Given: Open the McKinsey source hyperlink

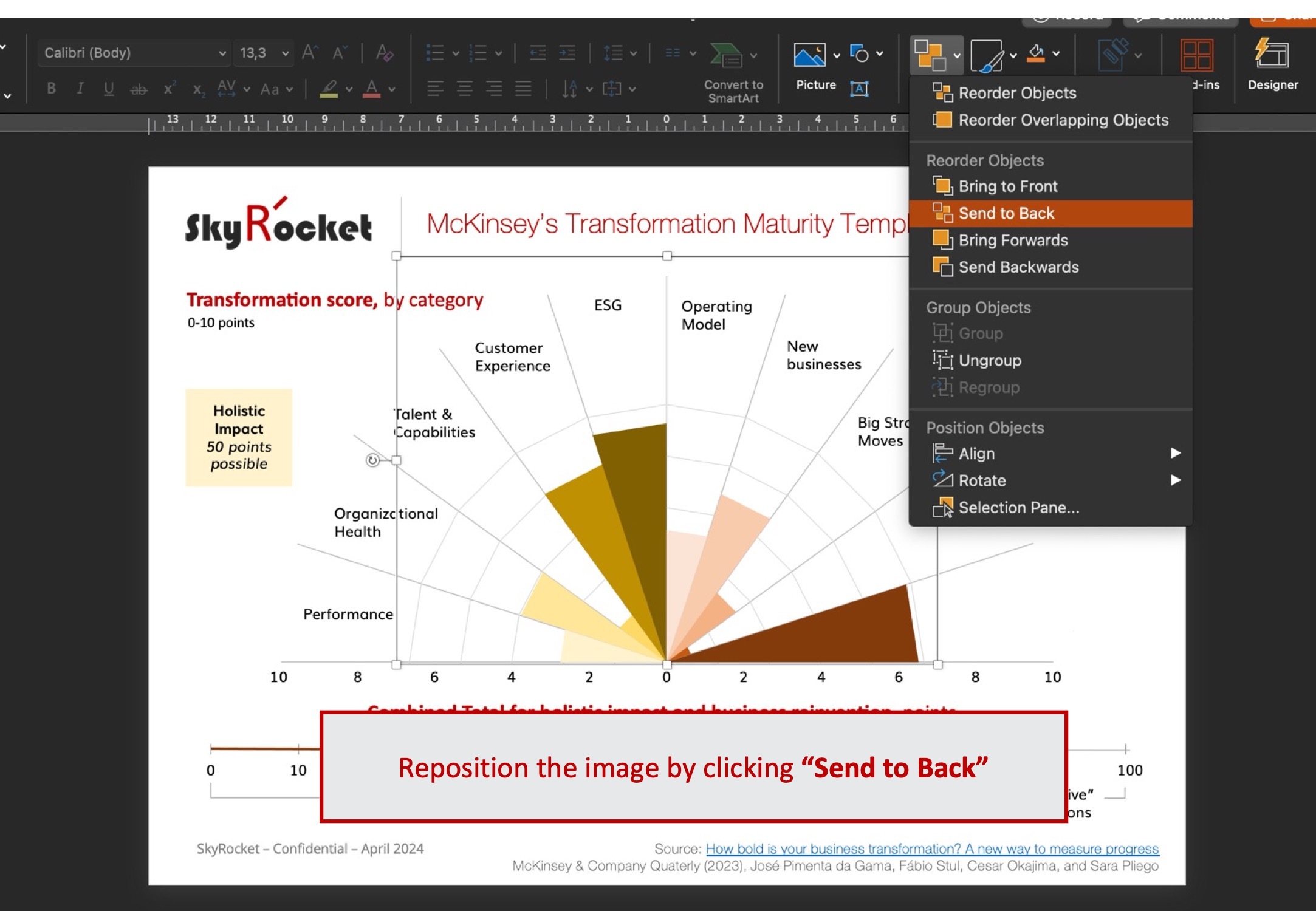Looking at the screenshot, I should pyautogui.click(x=932, y=848).
